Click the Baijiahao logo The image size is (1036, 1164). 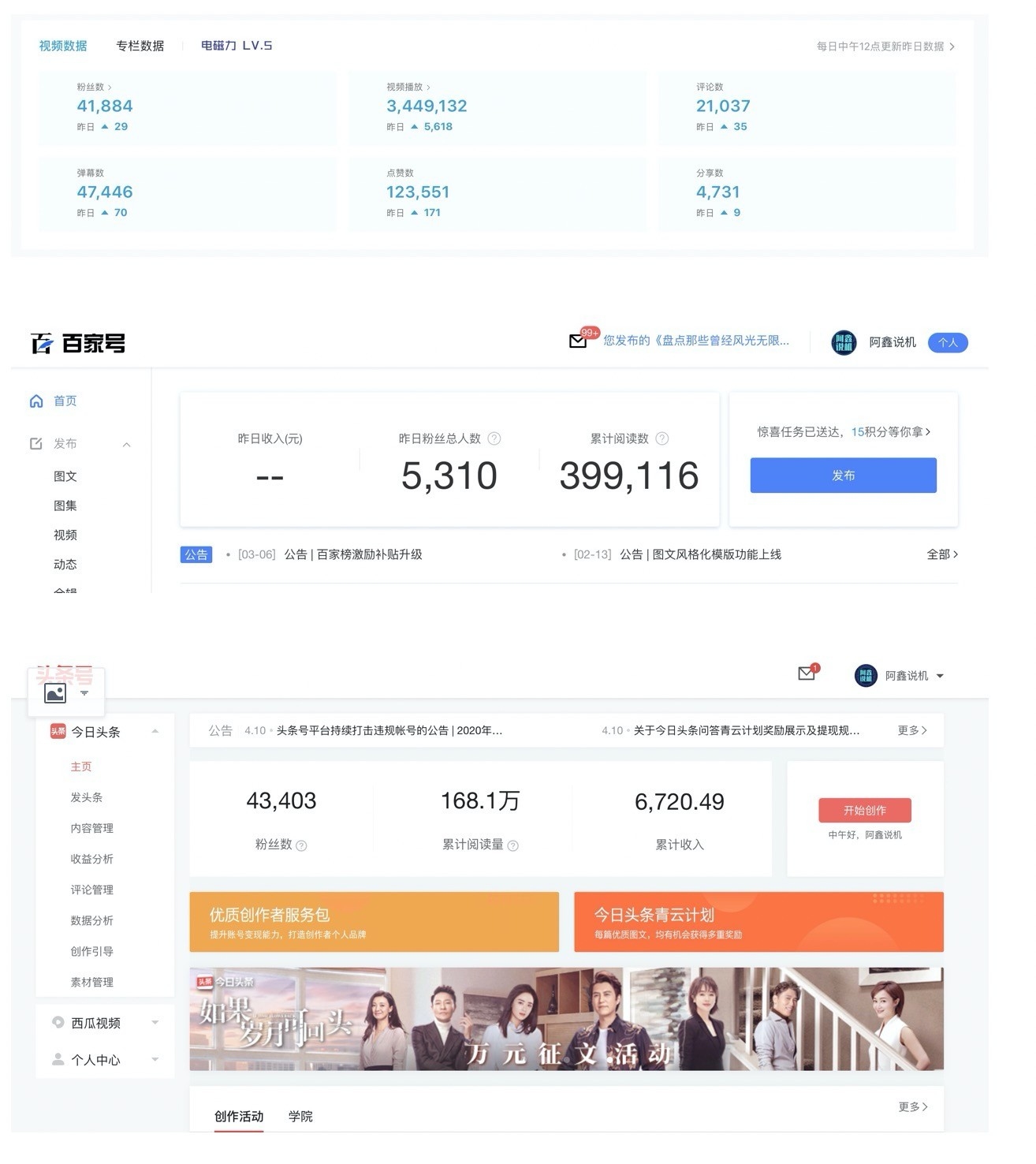[x=78, y=343]
